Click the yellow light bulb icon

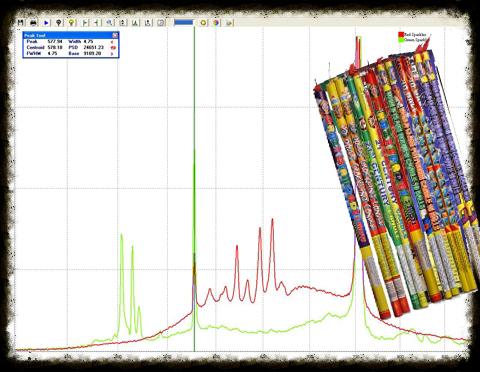[71, 23]
